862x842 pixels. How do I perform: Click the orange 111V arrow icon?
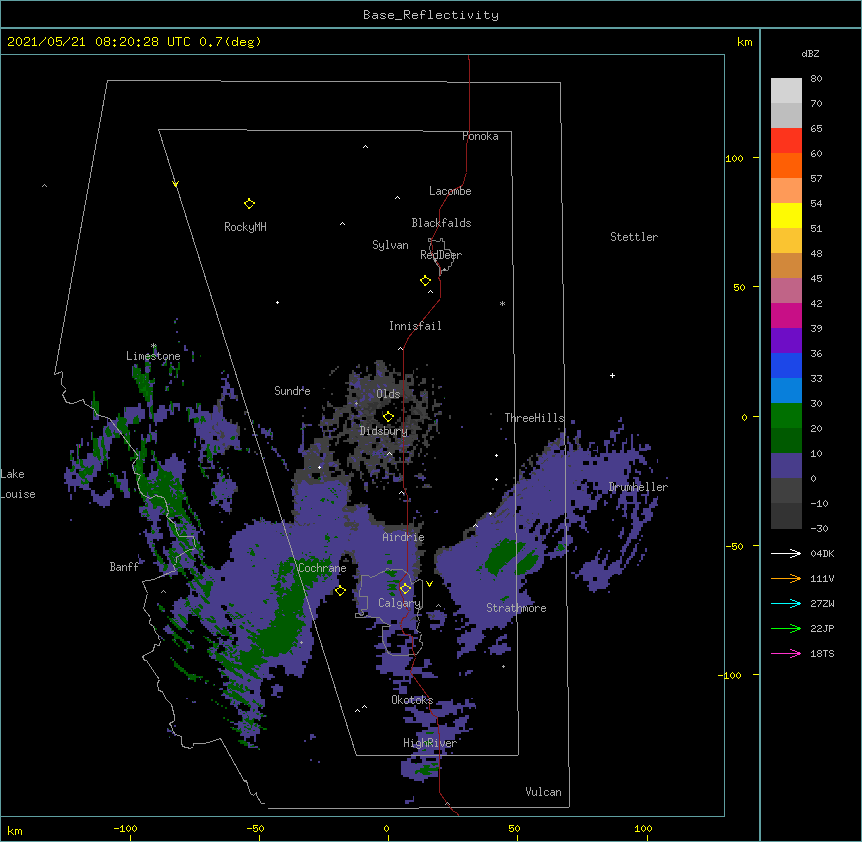point(786,578)
